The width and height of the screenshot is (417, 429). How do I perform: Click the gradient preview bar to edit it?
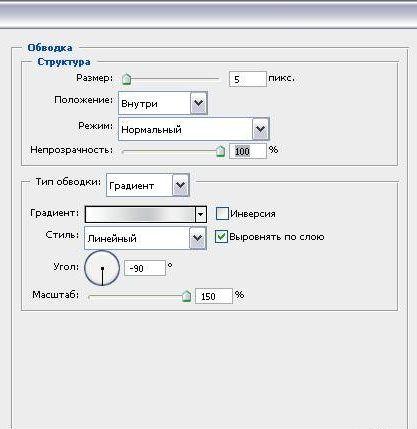140,214
